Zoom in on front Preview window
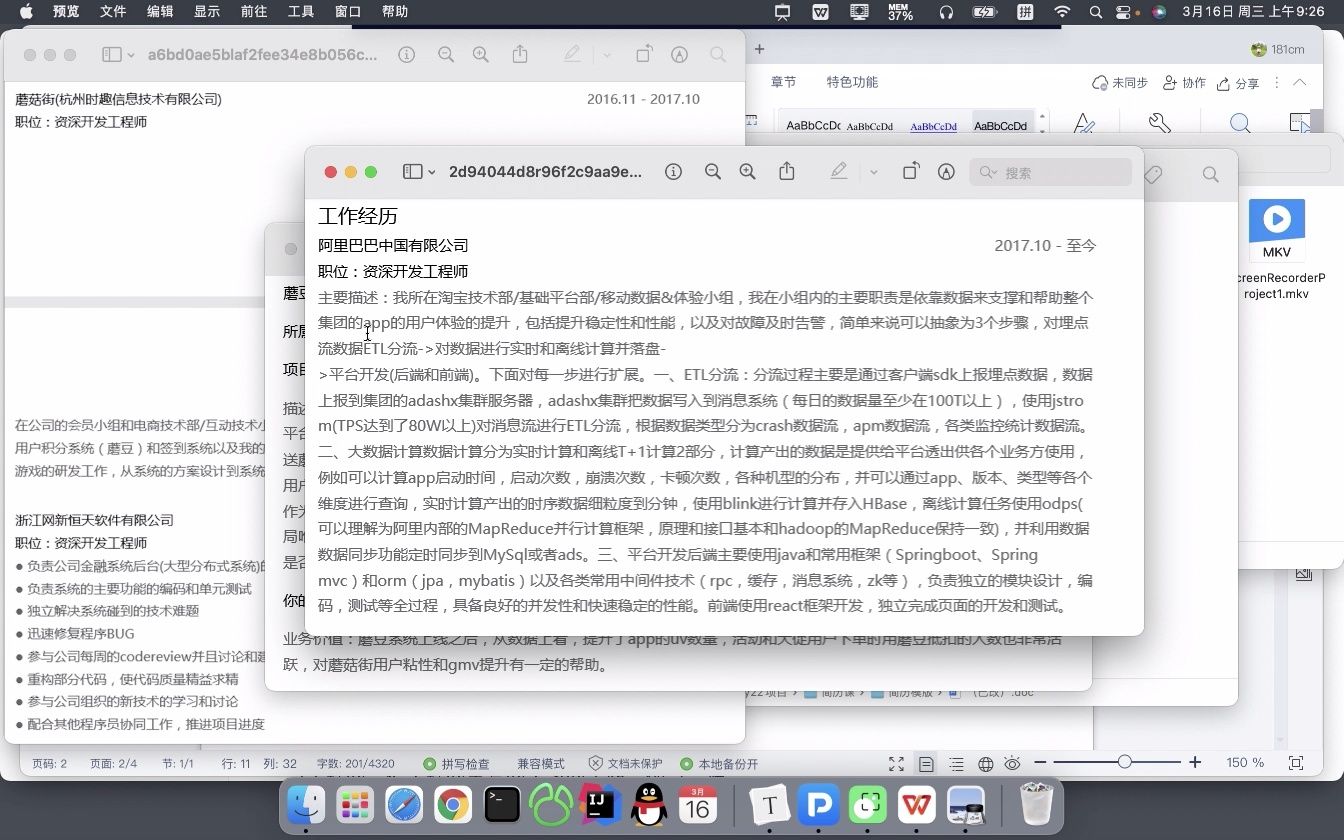 coord(747,172)
